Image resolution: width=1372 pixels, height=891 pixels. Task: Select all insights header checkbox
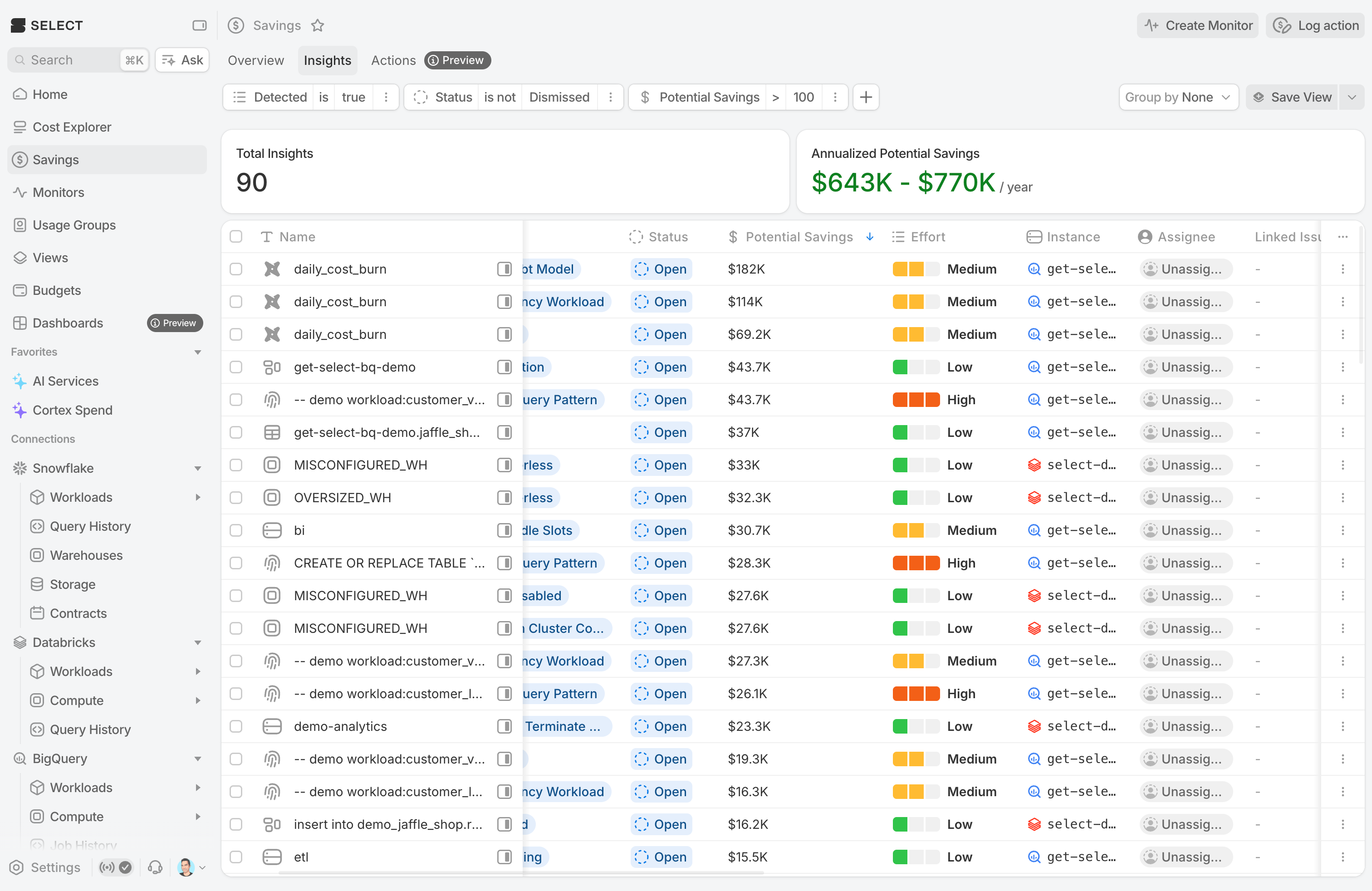236,237
